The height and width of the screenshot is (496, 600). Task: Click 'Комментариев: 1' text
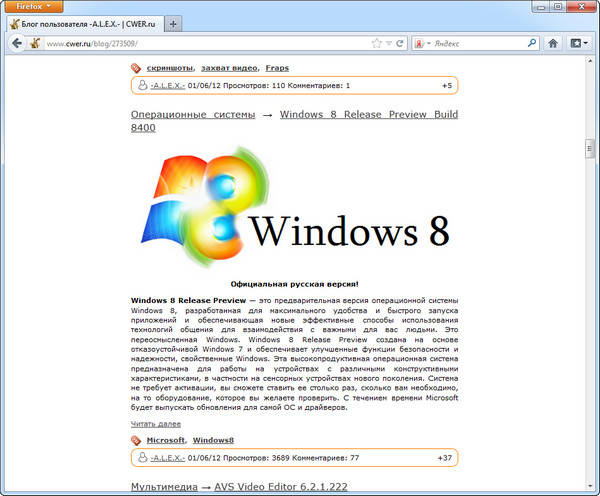[x=319, y=86]
